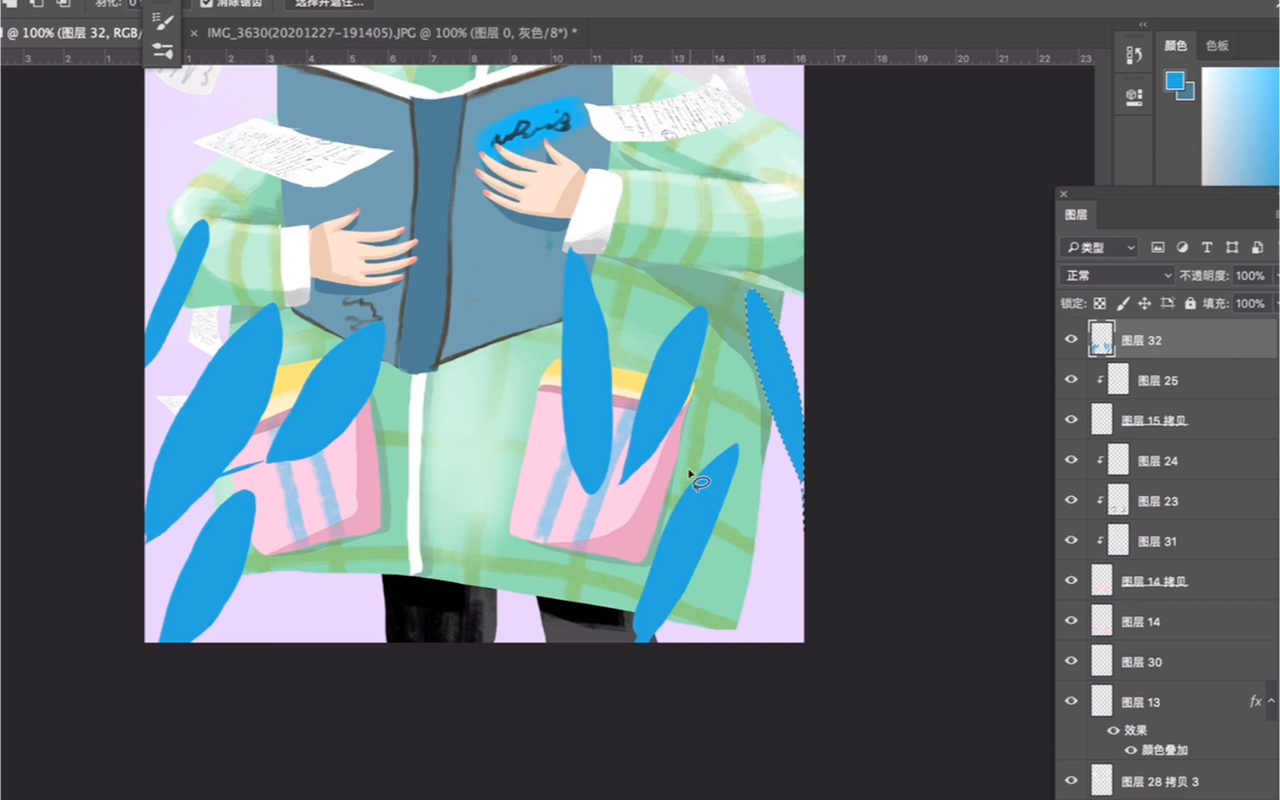Click the 颜色叠加 effect label
Image resolution: width=1280 pixels, height=800 pixels.
click(x=1165, y=750)
